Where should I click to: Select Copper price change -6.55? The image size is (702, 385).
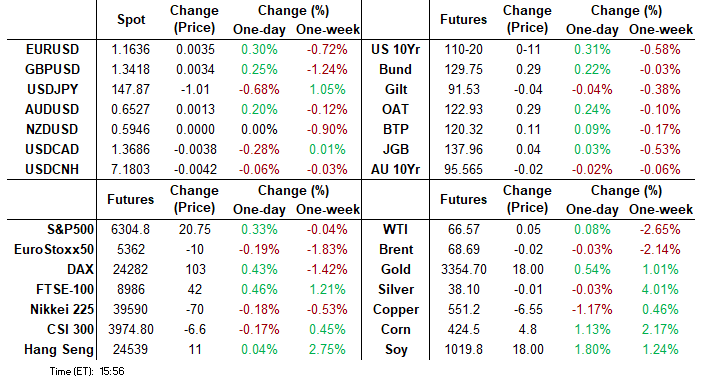click(x=528, y=309)
